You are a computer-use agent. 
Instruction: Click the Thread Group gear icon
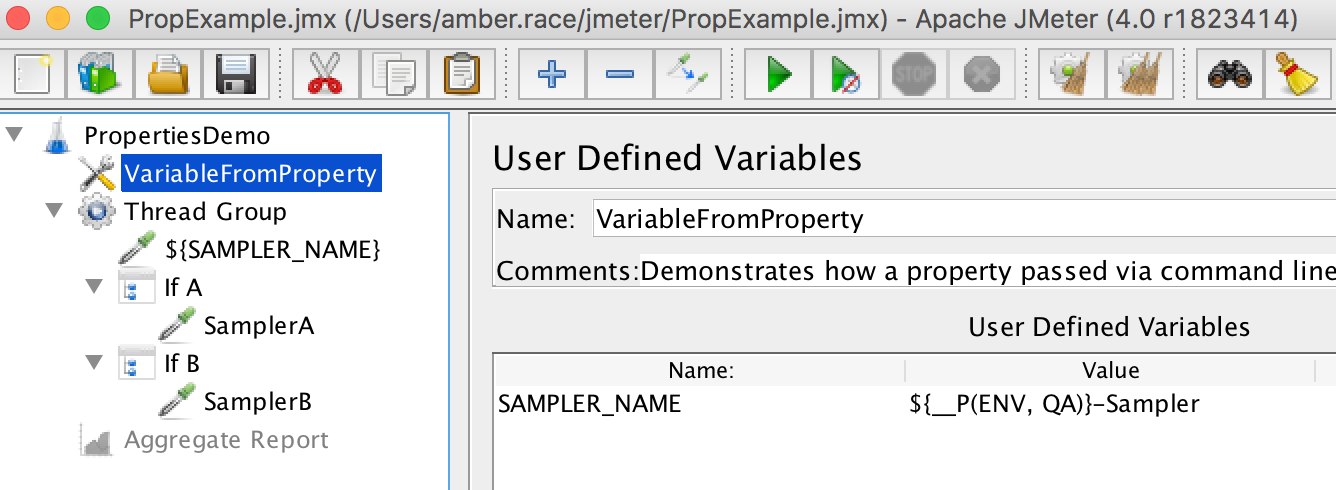click(x=97, y=212)
